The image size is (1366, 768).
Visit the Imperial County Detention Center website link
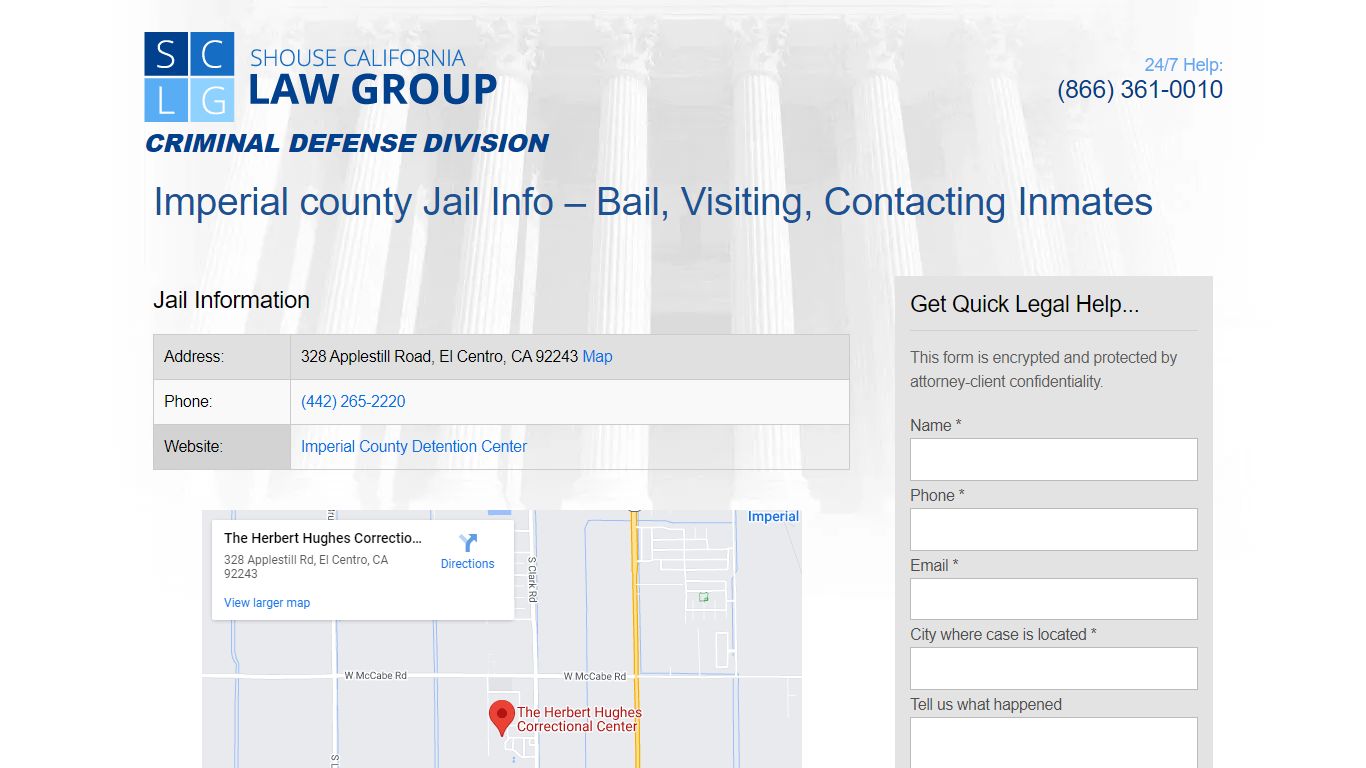point(414,446)
